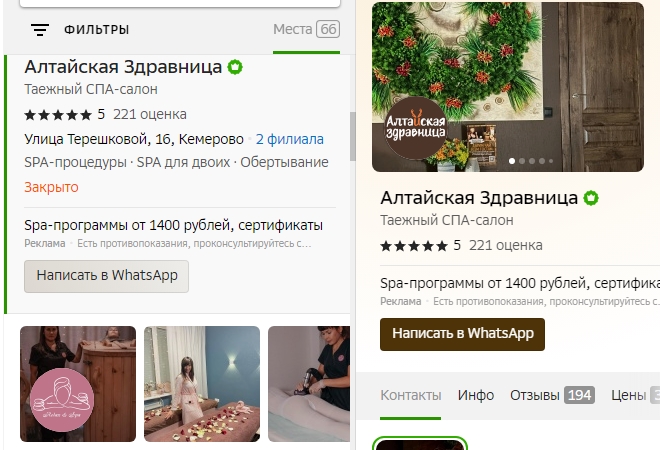Image resolution: width=660 pixels, height=450 pixels.
Task: Click the ФИЛЬТРЫ label
Action: tap(96, 29)
